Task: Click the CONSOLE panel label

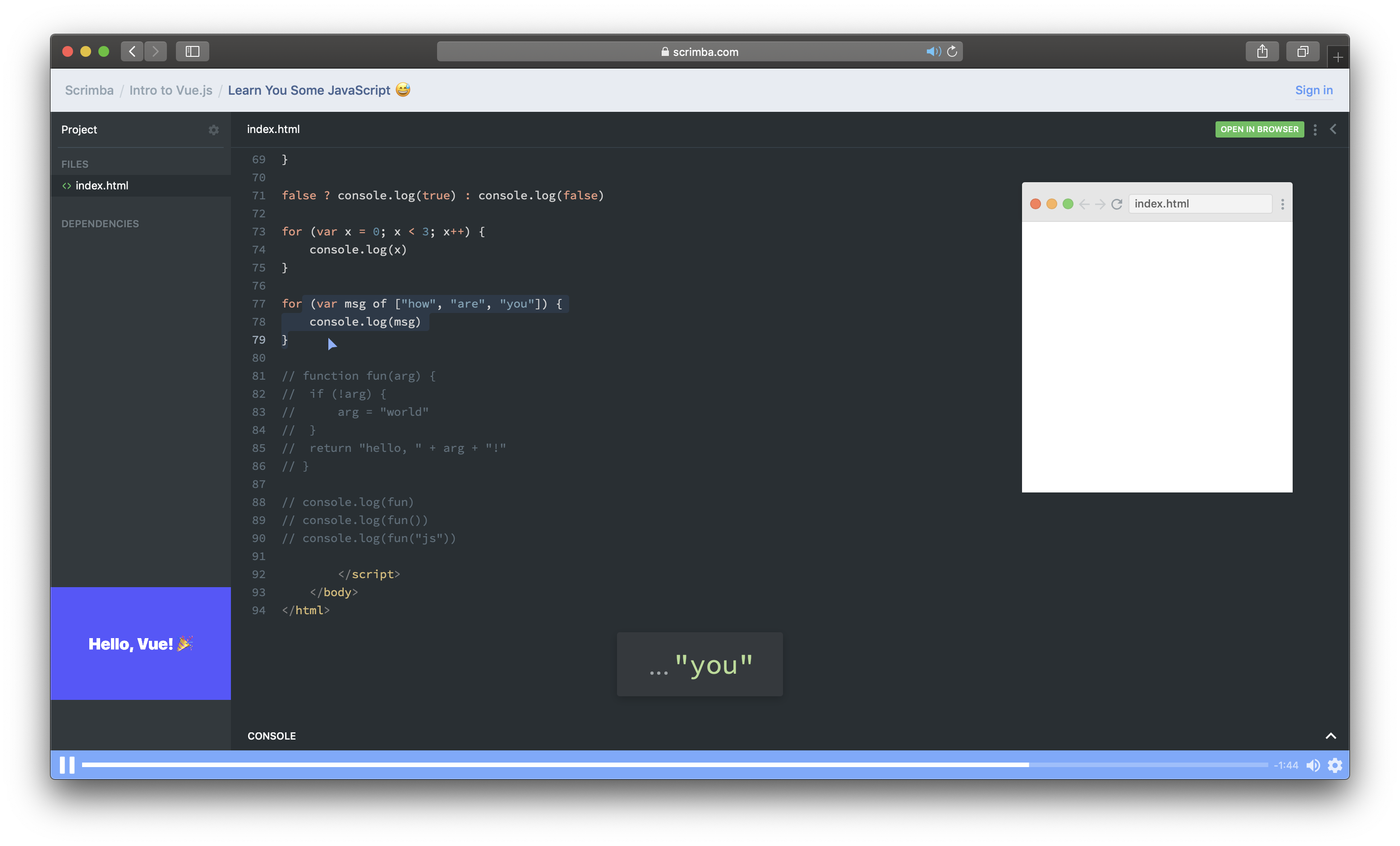Action: 272,736
